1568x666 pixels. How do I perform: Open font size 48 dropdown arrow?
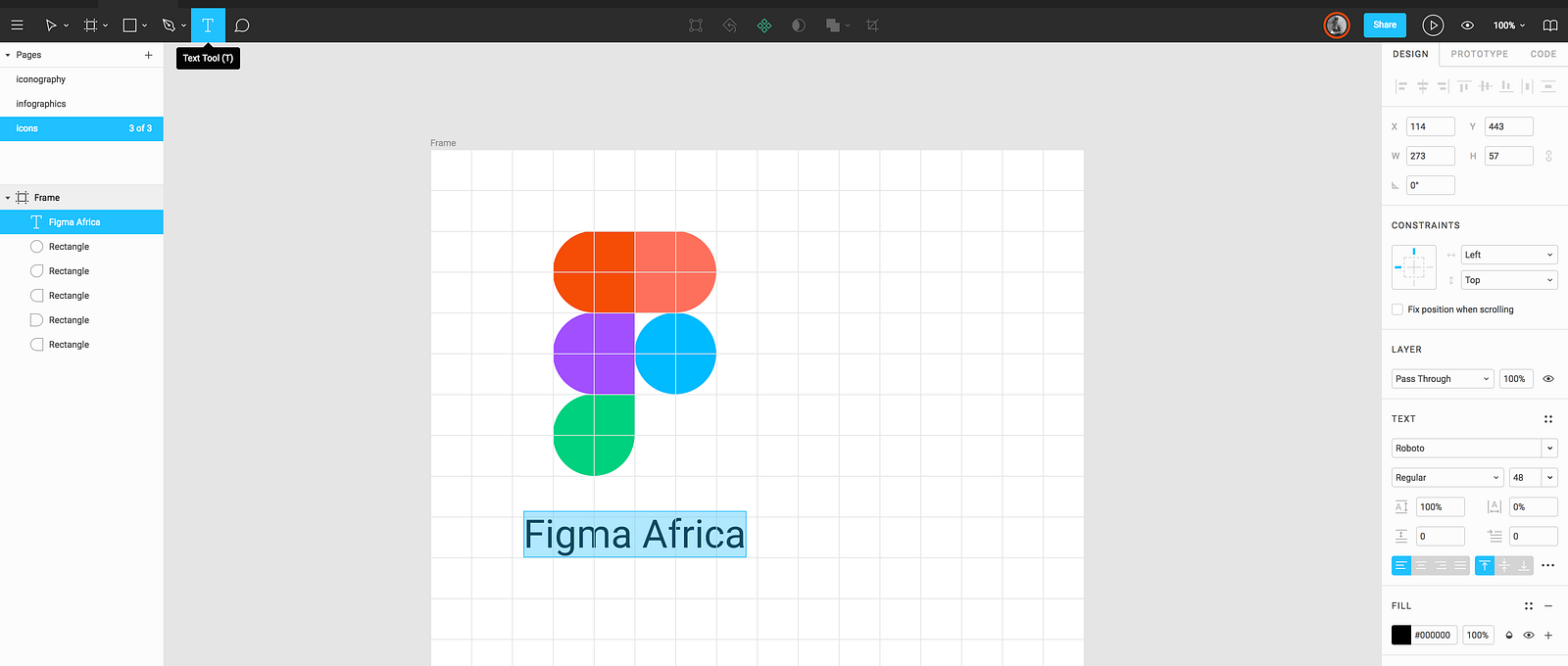pos(1550,478)
